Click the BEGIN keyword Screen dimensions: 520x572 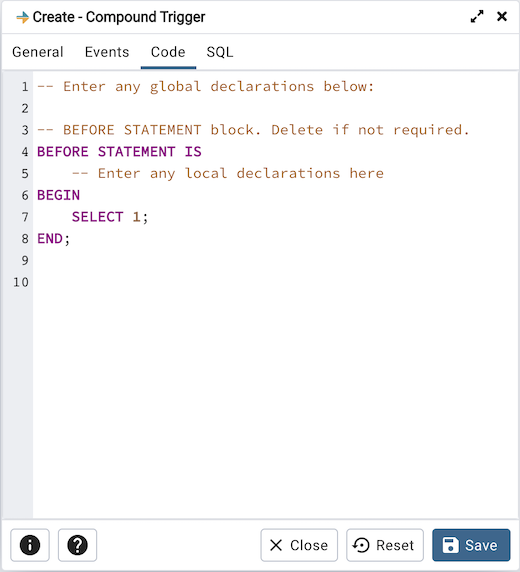[x=58, y=195]
